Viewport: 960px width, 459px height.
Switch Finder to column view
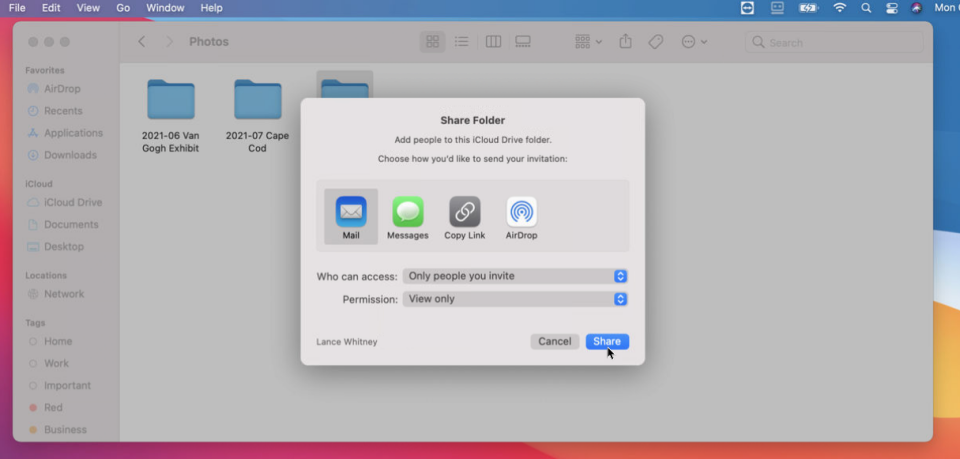tap(493, 42)
